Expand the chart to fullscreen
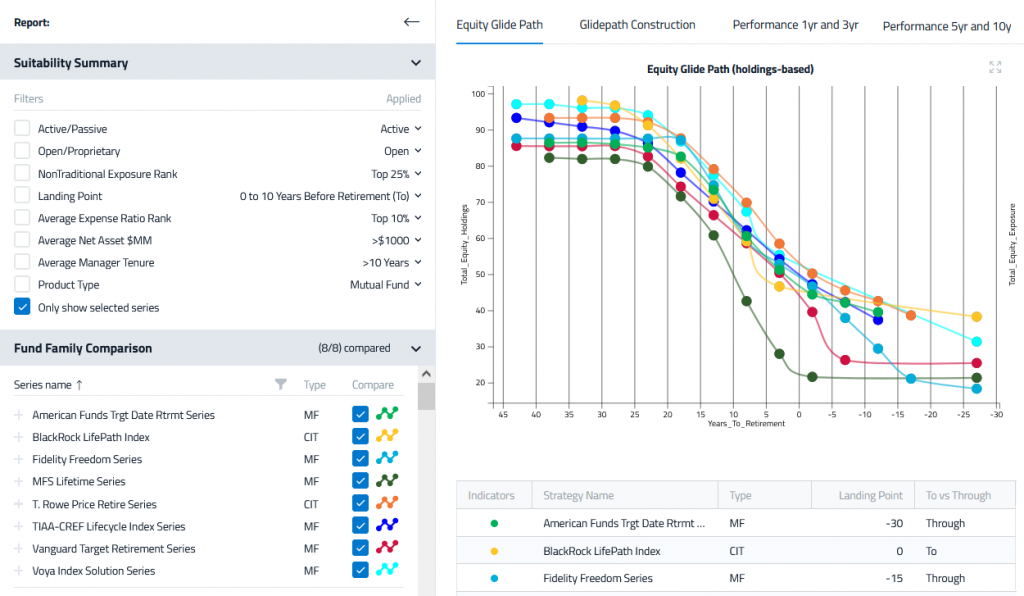The height and width of the screenshot is (596, 1024). point(995,67)
